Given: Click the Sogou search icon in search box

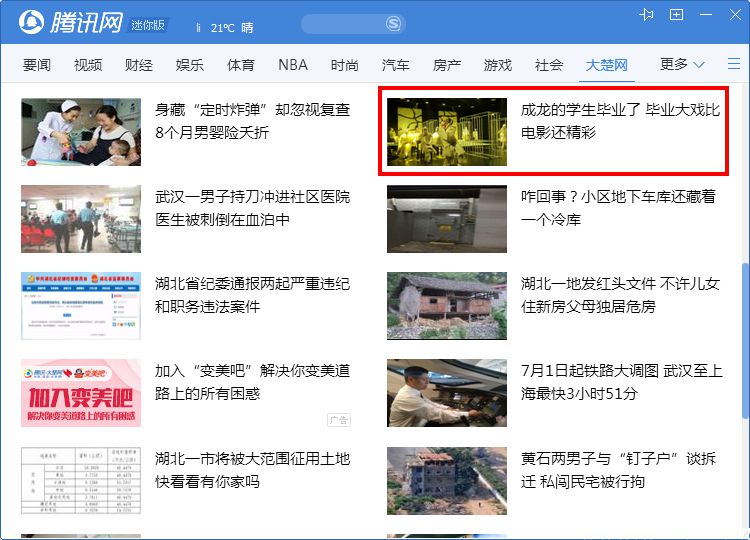Looking at the screenshot, I should point(393,23).
